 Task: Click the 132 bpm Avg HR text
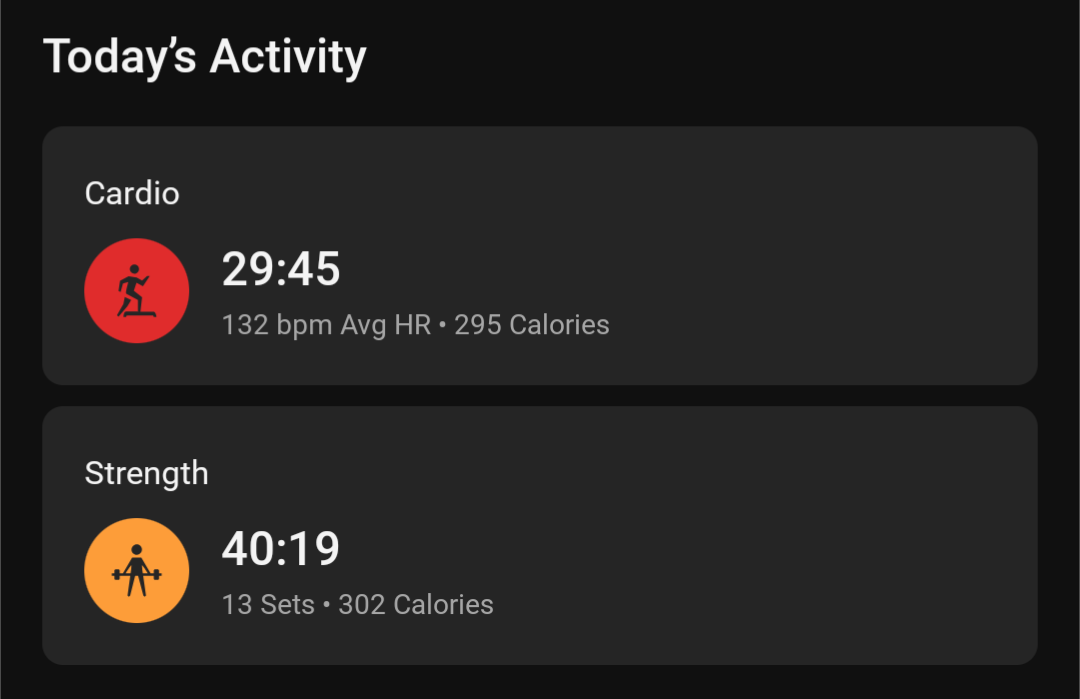326,325
